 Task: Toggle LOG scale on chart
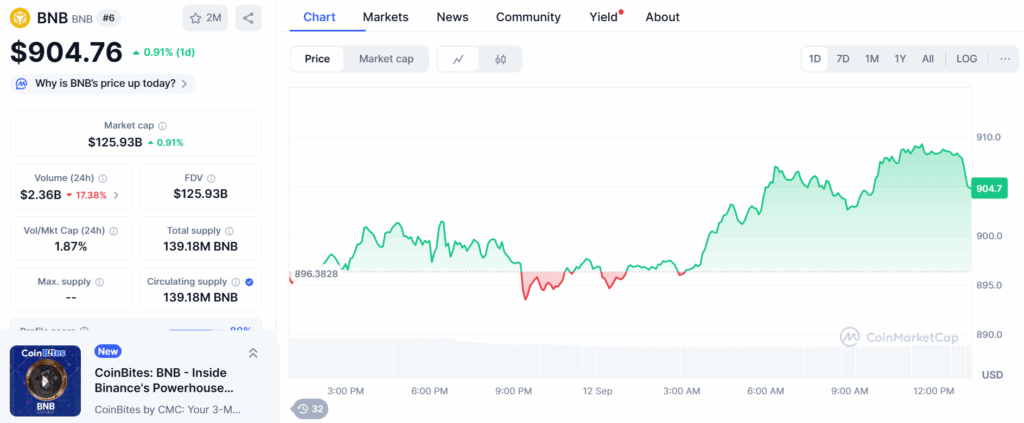(x=967, y=59)
